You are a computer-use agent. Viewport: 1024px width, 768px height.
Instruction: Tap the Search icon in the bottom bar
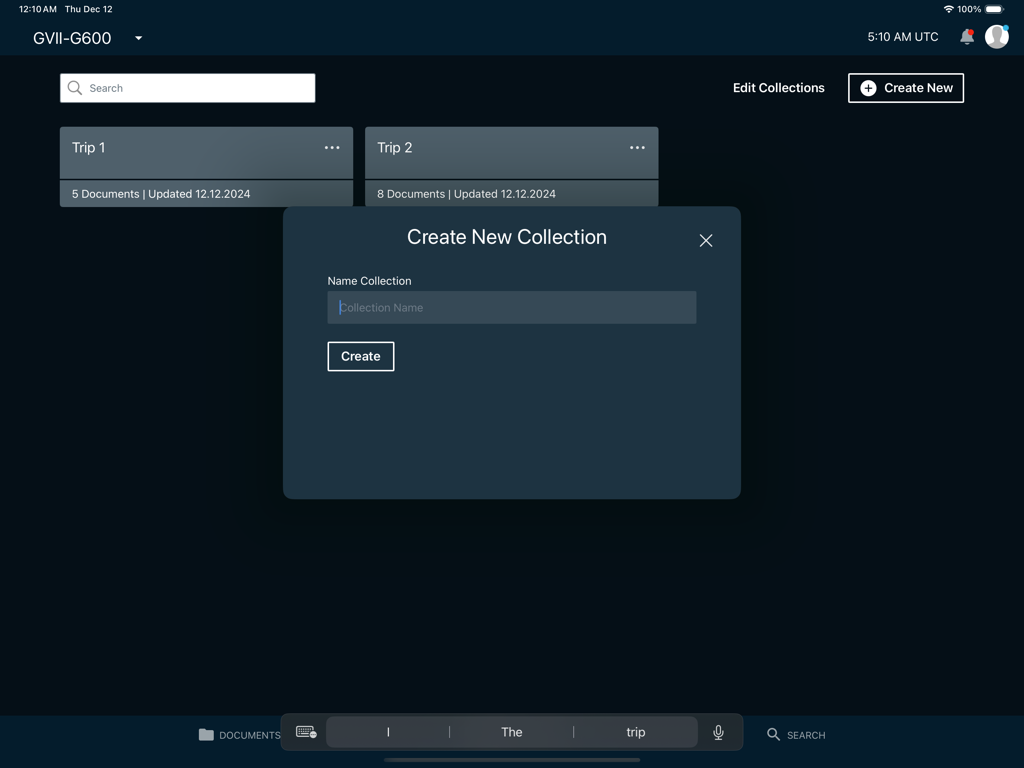pos(772,734)
